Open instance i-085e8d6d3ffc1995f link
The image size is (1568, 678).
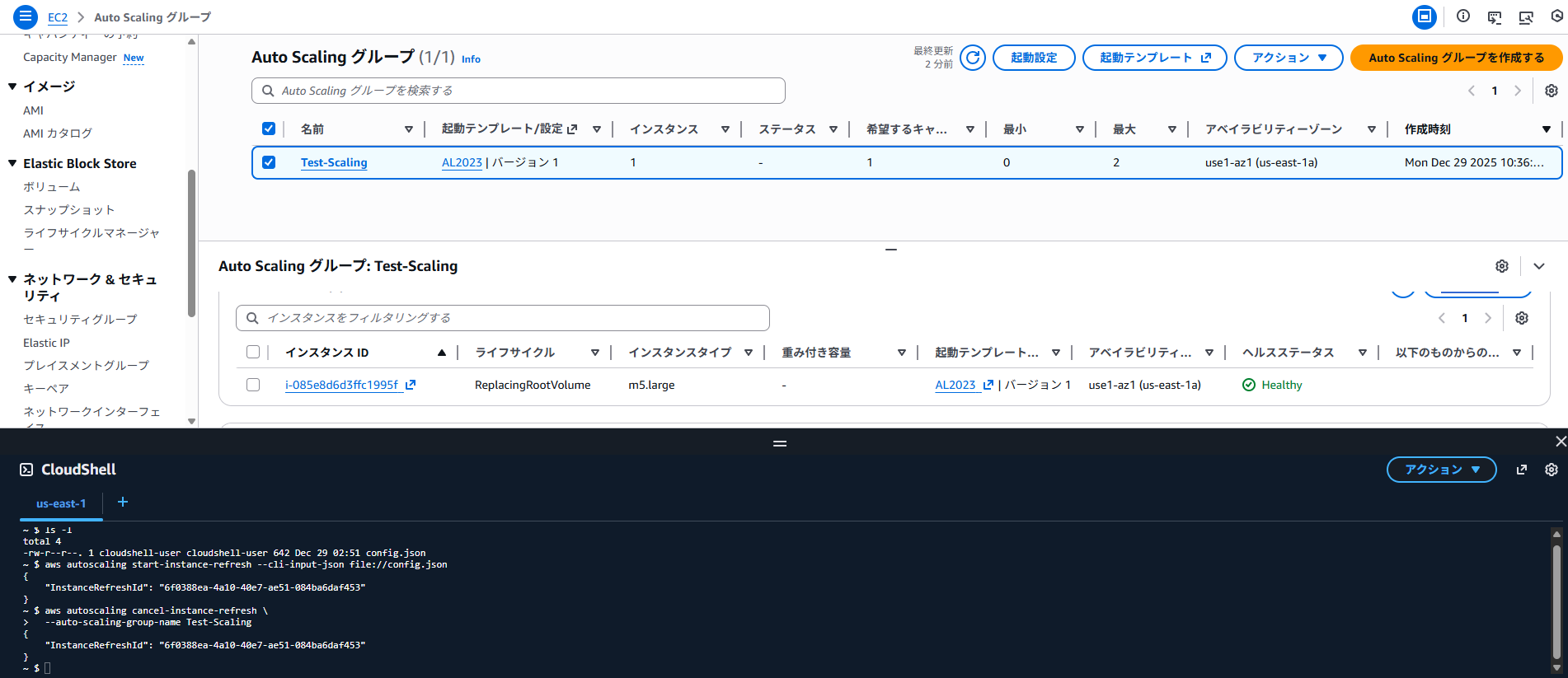pos(350,385)
